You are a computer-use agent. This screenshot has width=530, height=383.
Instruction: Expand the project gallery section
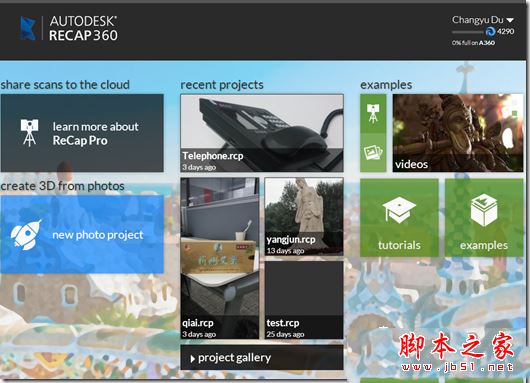262,357
